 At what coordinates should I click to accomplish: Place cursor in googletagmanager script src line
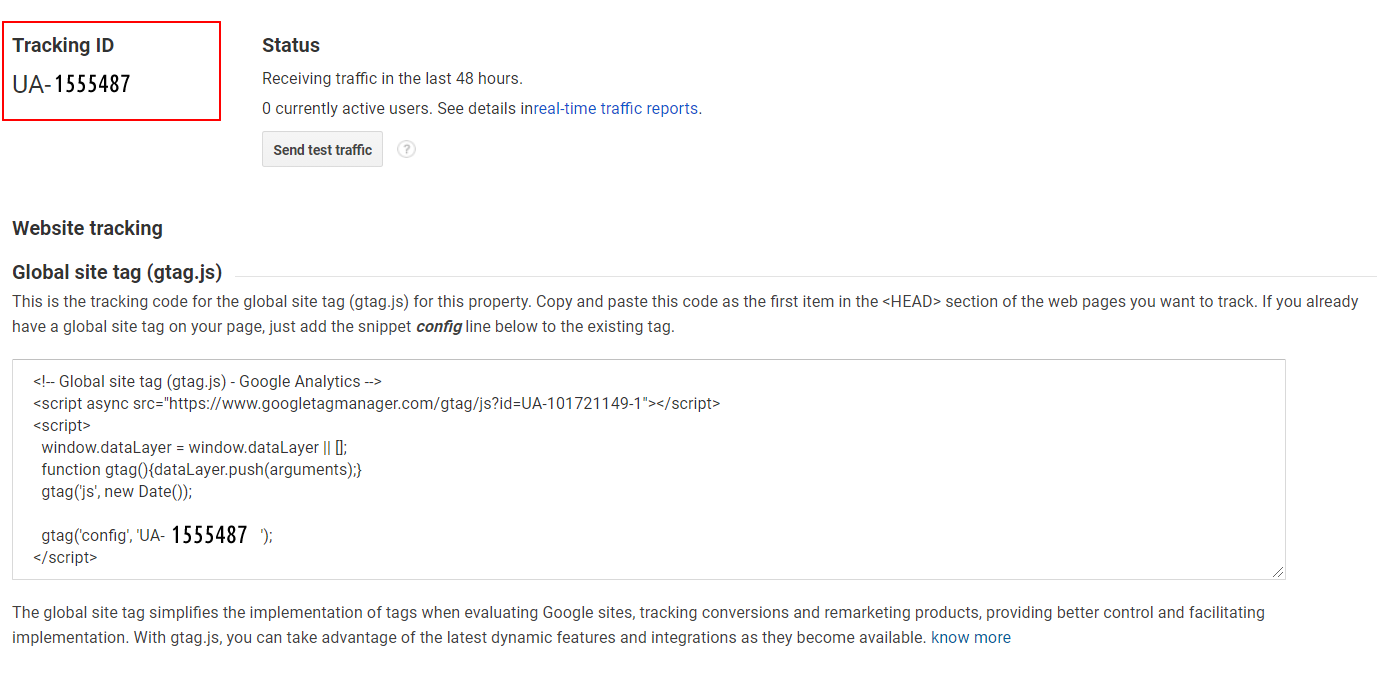(x=376, y=403)
